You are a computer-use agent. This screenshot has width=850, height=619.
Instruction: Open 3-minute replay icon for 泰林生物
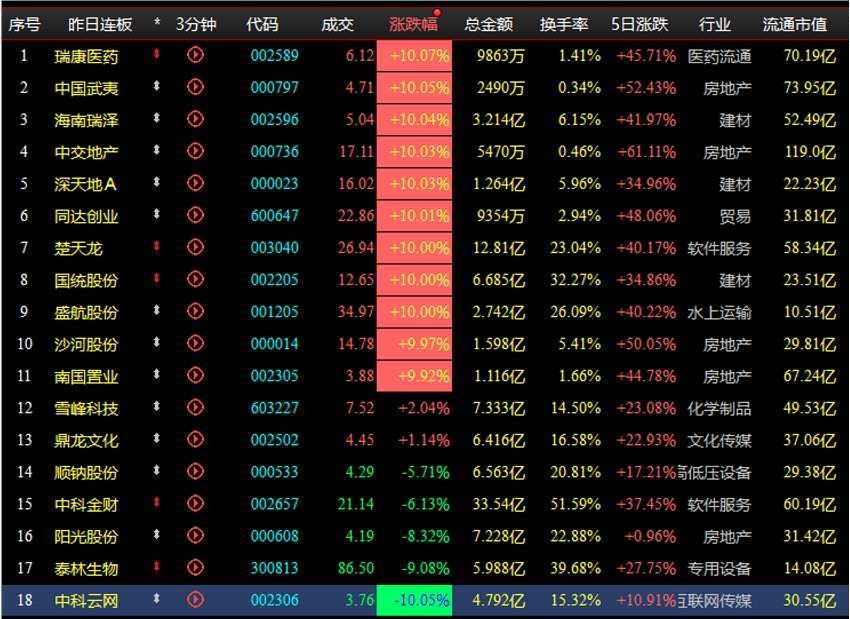(x=195, y=568)
